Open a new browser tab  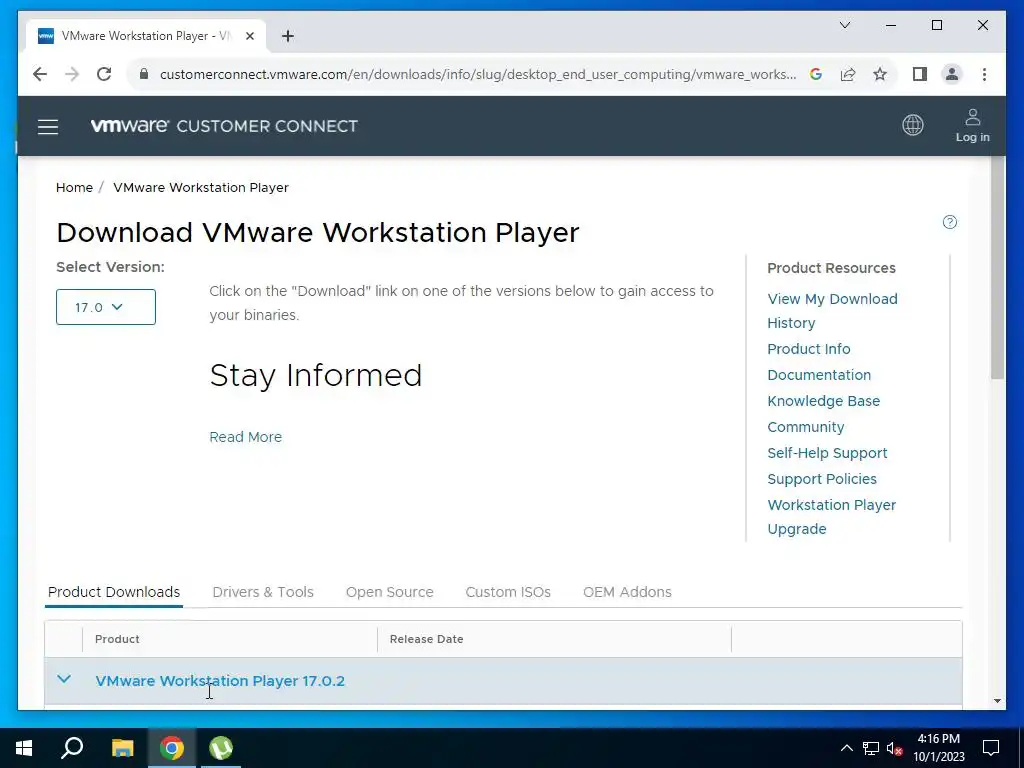pyautogui.click(x=287, y=36)
